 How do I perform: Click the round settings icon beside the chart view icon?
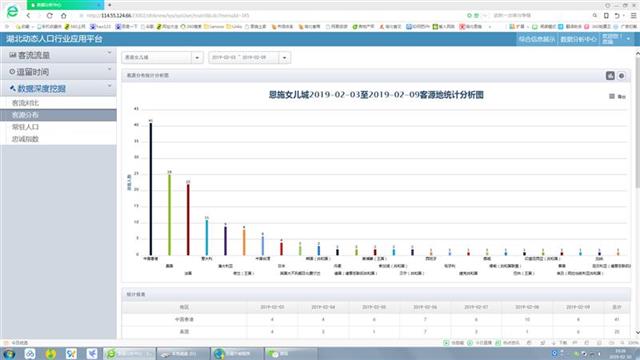[621, 76]
